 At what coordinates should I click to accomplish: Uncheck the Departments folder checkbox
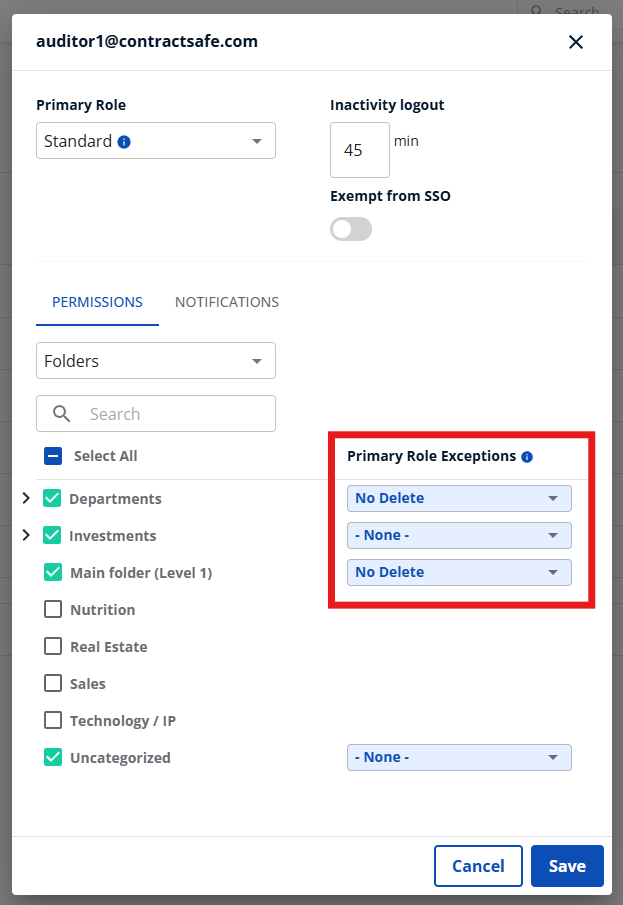tap(53, 498)
